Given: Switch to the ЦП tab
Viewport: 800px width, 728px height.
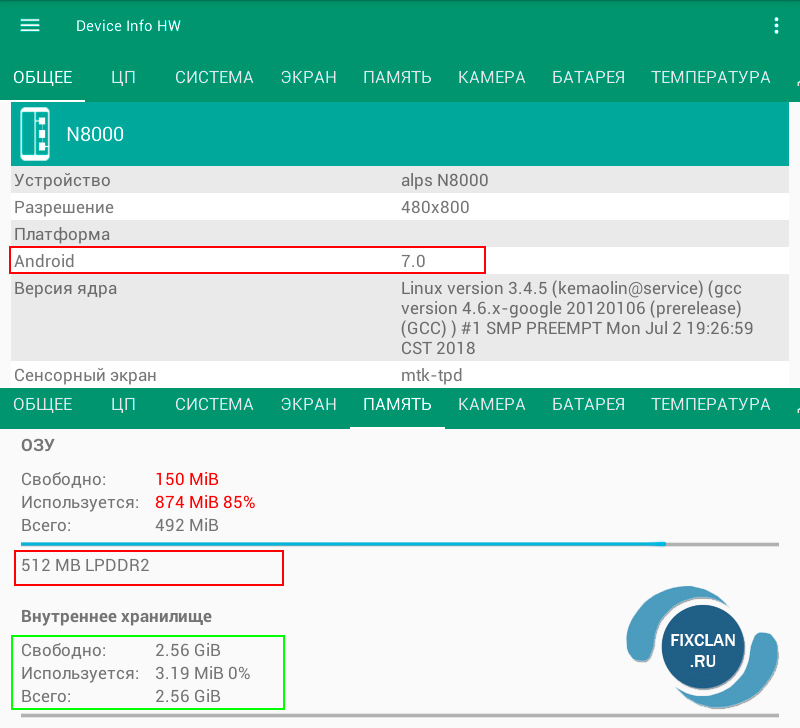Looking at the screenshot, I should (123, 77).
